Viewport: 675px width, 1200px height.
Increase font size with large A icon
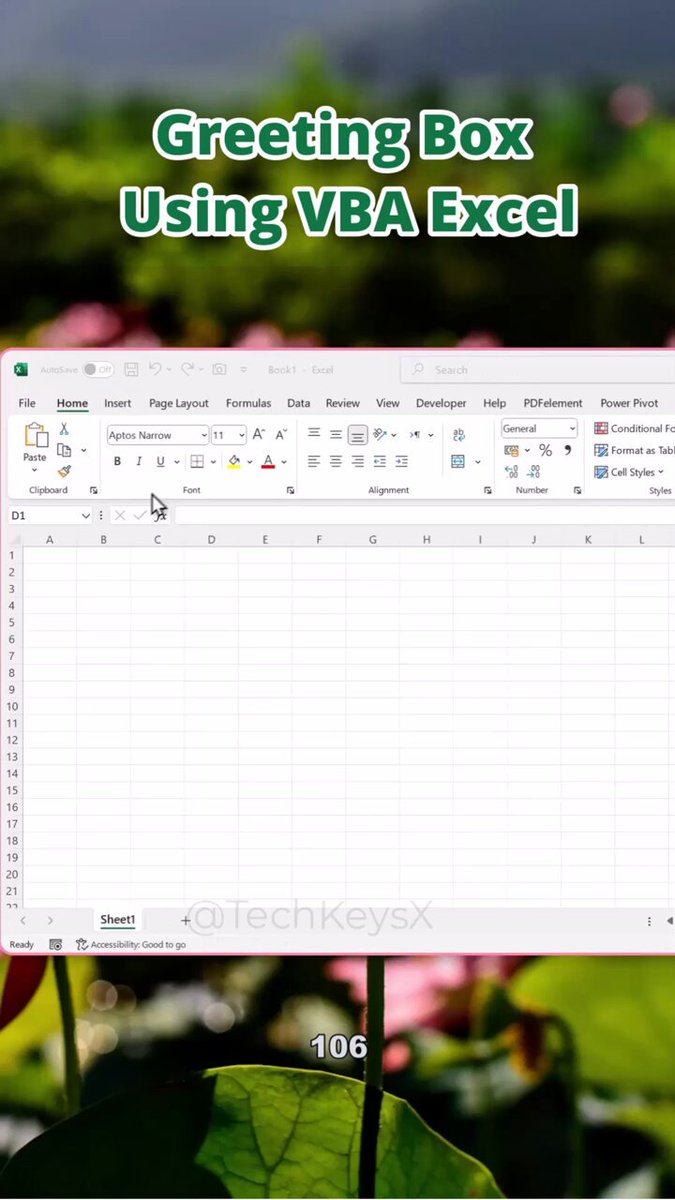tap(258, 435)
